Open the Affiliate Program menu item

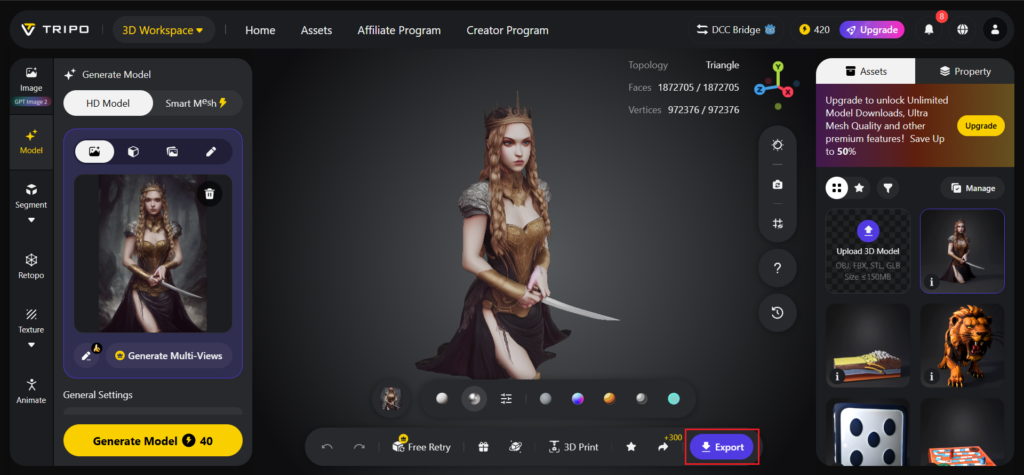[399, 30]
